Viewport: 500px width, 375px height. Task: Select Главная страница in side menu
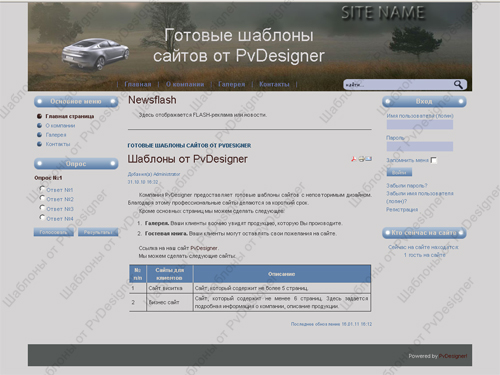point(70,116)
